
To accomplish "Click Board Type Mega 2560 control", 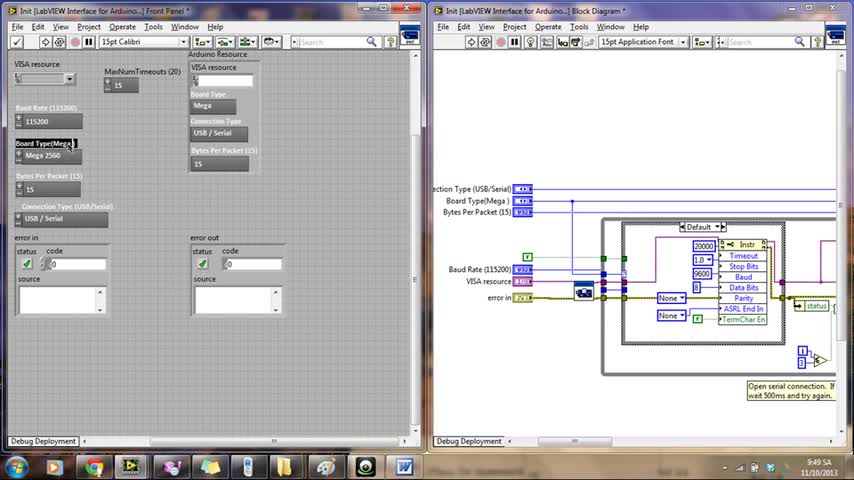I will [52, 156].
